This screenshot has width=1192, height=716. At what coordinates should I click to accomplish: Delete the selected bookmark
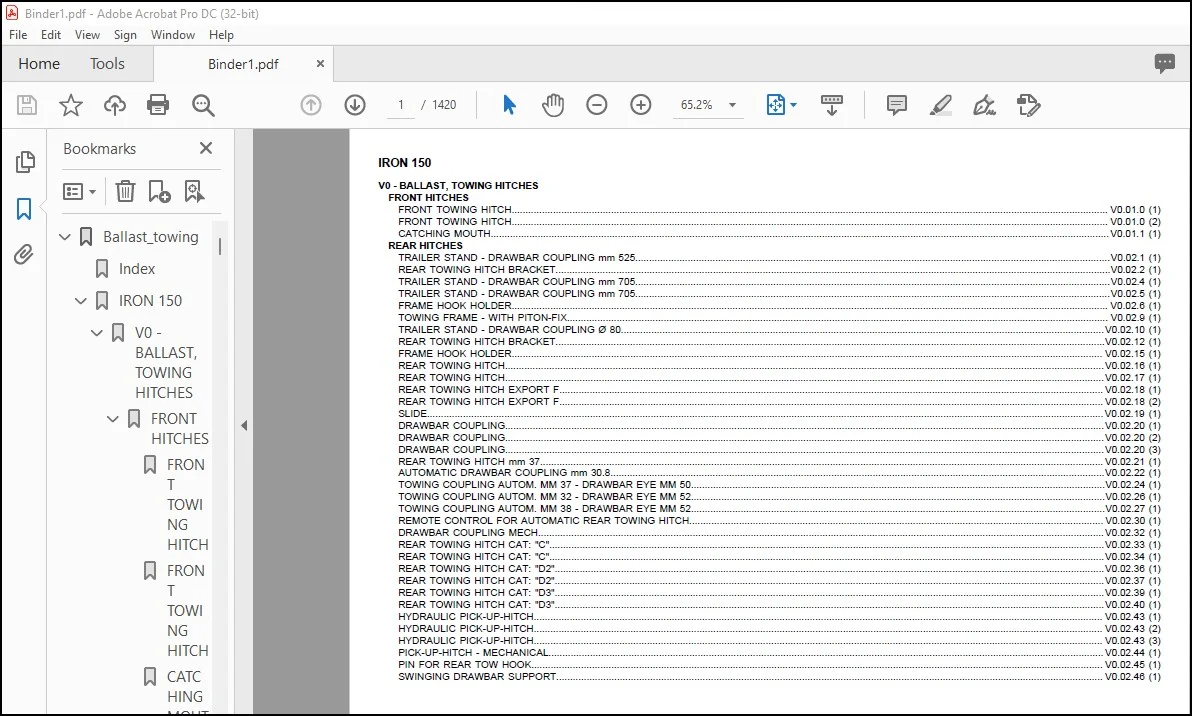pos(125,191)
